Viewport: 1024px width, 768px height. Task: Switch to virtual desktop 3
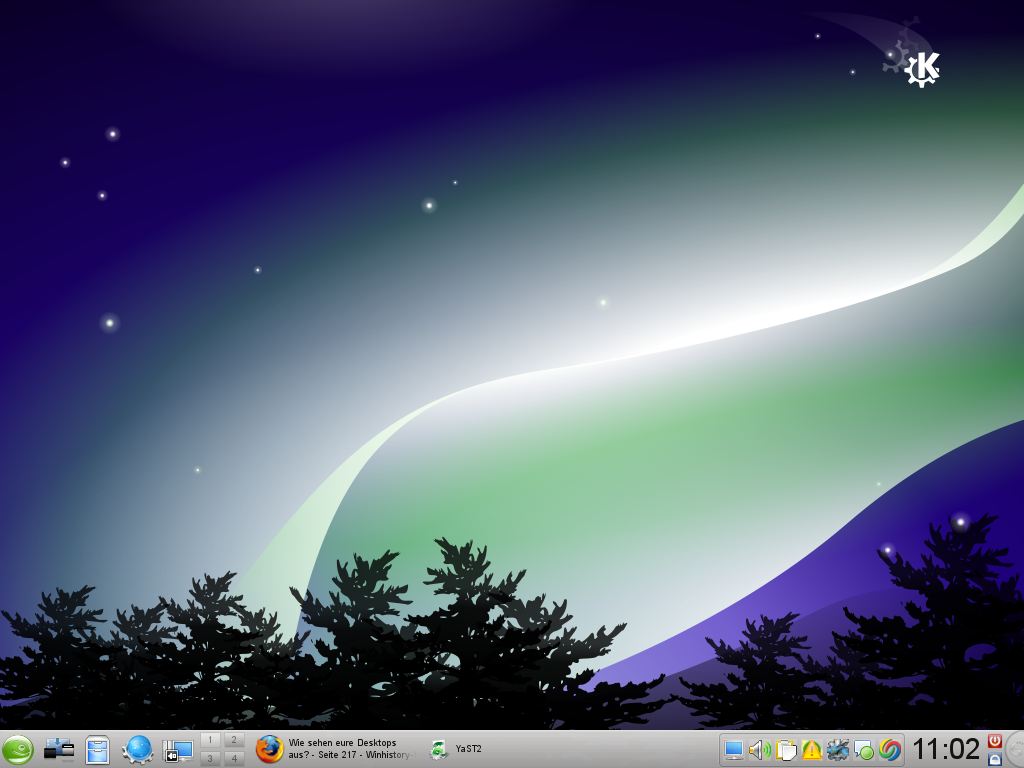pyautogui.click(x=210, y=759)
